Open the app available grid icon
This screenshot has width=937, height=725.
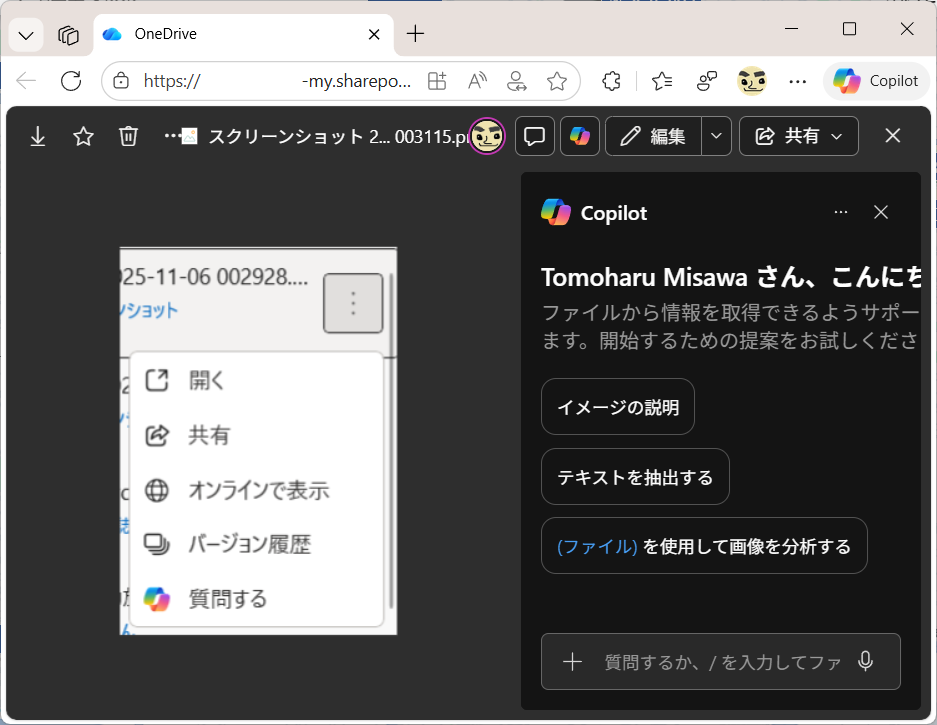[437, 81]
